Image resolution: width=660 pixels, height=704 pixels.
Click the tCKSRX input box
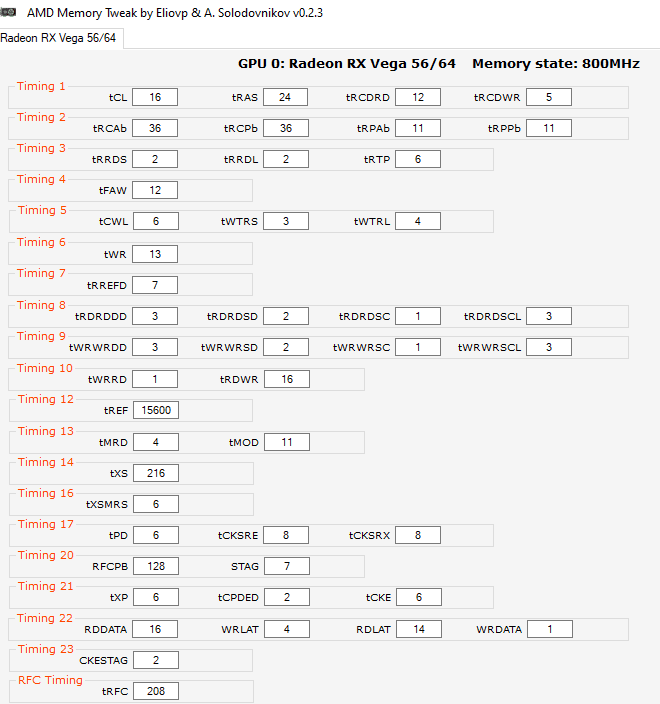click(x=418, y=535)
